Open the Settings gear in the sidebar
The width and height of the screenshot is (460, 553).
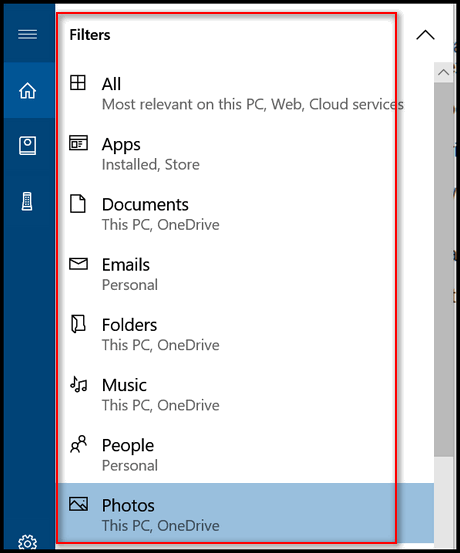28,542
